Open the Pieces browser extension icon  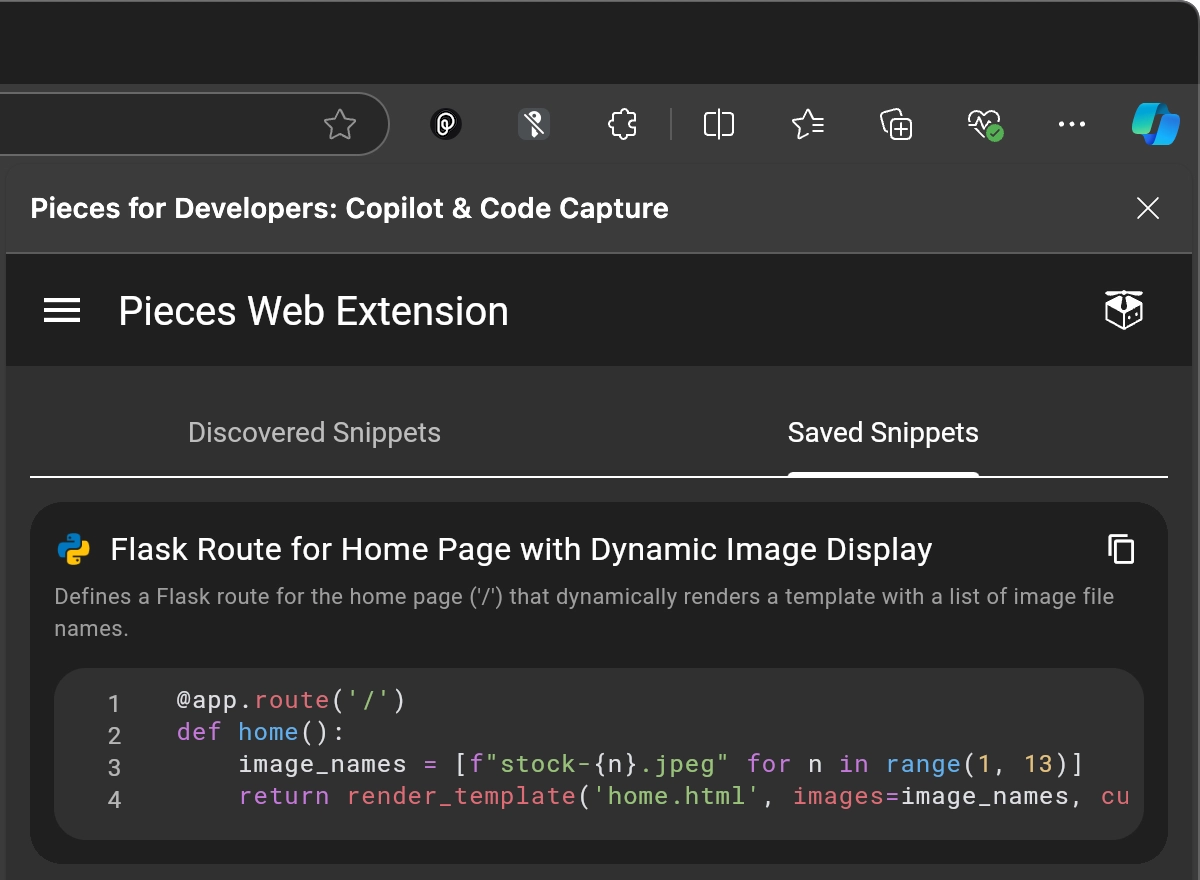coord(446,124)
